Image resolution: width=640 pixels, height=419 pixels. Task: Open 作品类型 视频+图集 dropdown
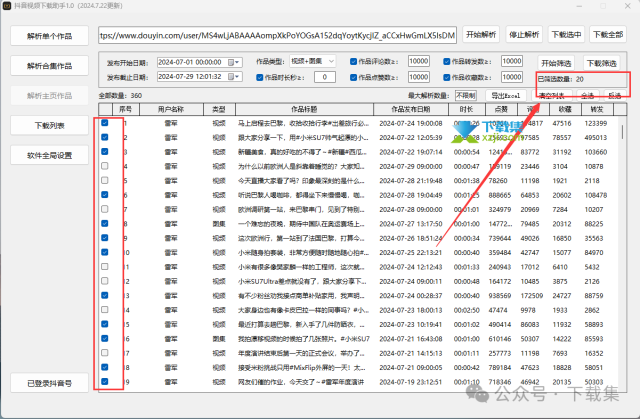313,61
